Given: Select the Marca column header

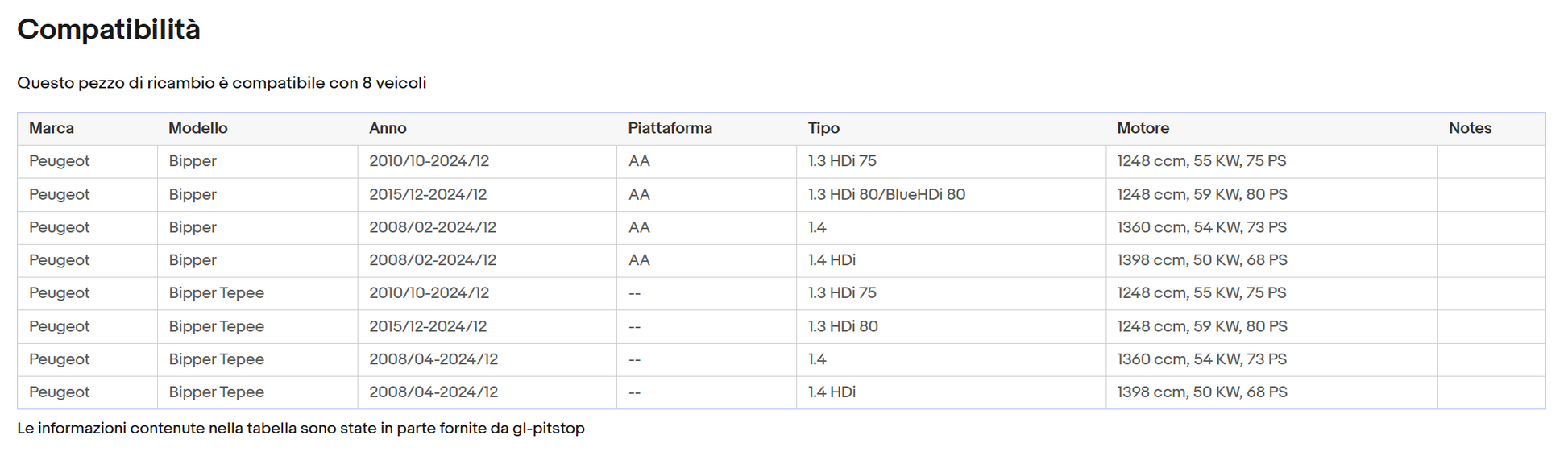Looking at the screenshot, I should point(52,128).
